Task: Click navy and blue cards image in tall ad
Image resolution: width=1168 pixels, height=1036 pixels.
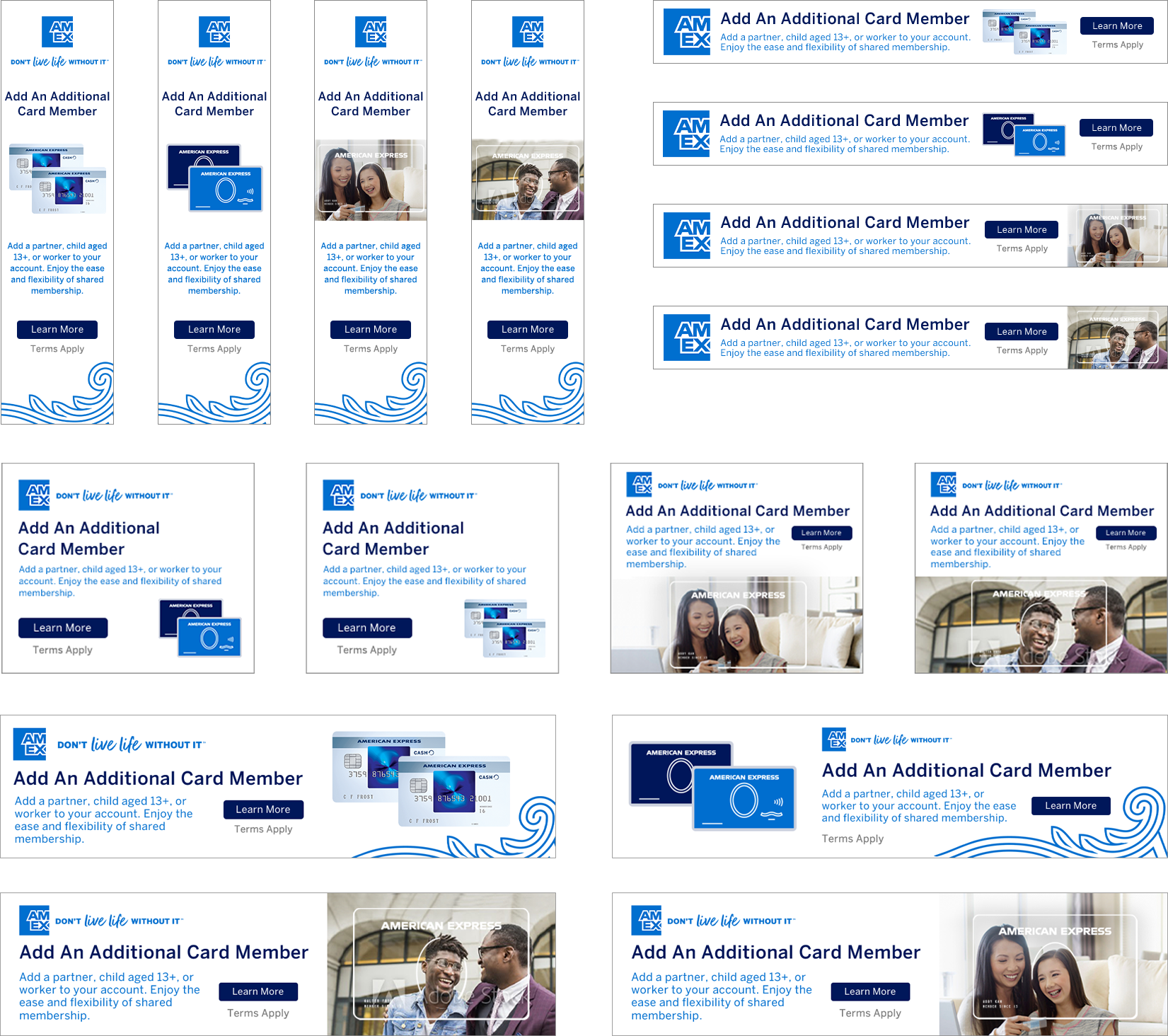Action: [214, 178]
